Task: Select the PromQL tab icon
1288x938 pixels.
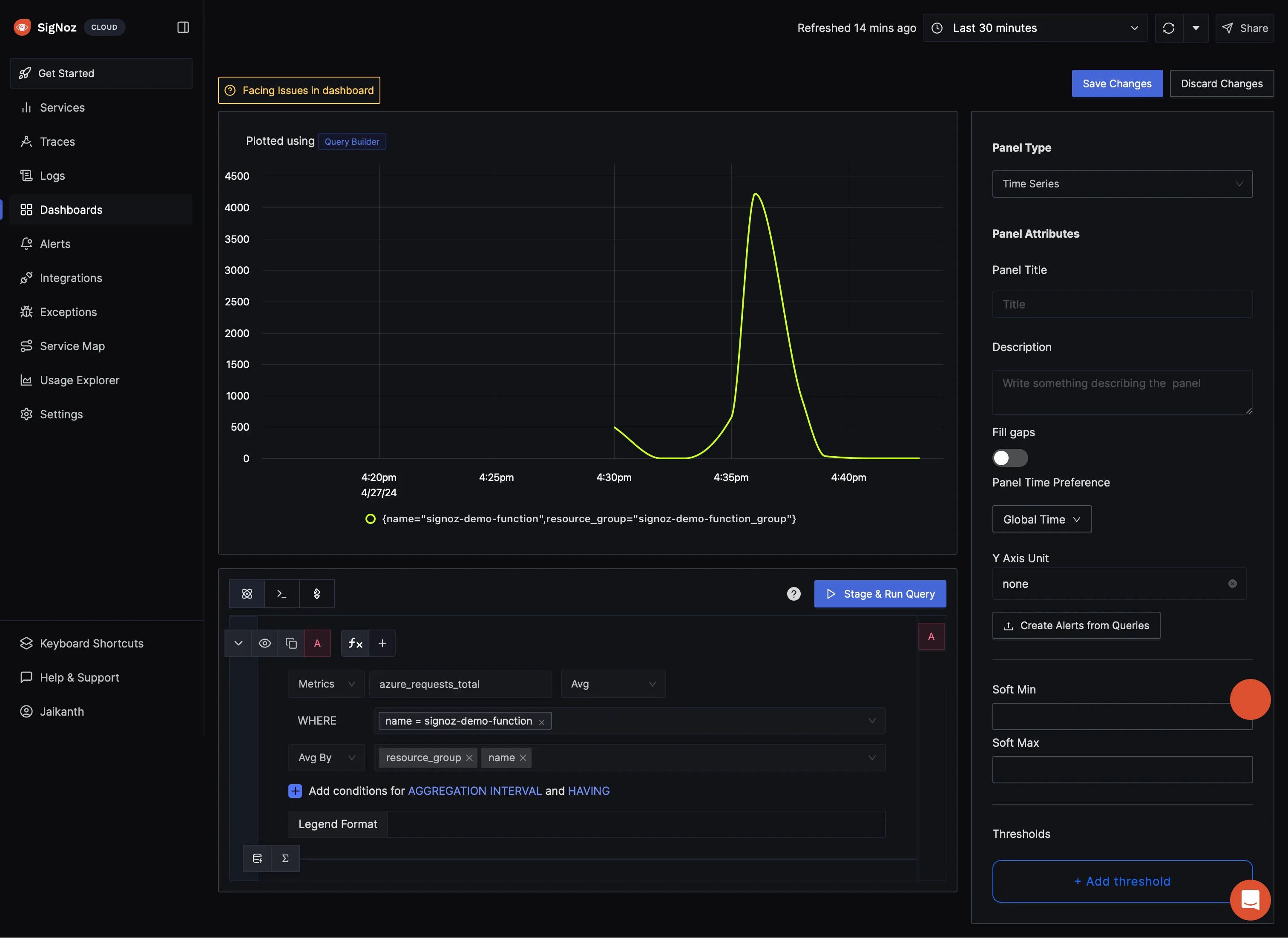Action: click(x=317, y=594)
